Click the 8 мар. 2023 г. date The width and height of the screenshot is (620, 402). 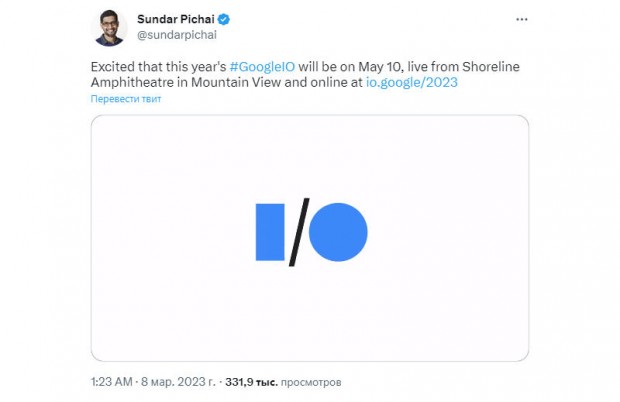tap(178, 382)
